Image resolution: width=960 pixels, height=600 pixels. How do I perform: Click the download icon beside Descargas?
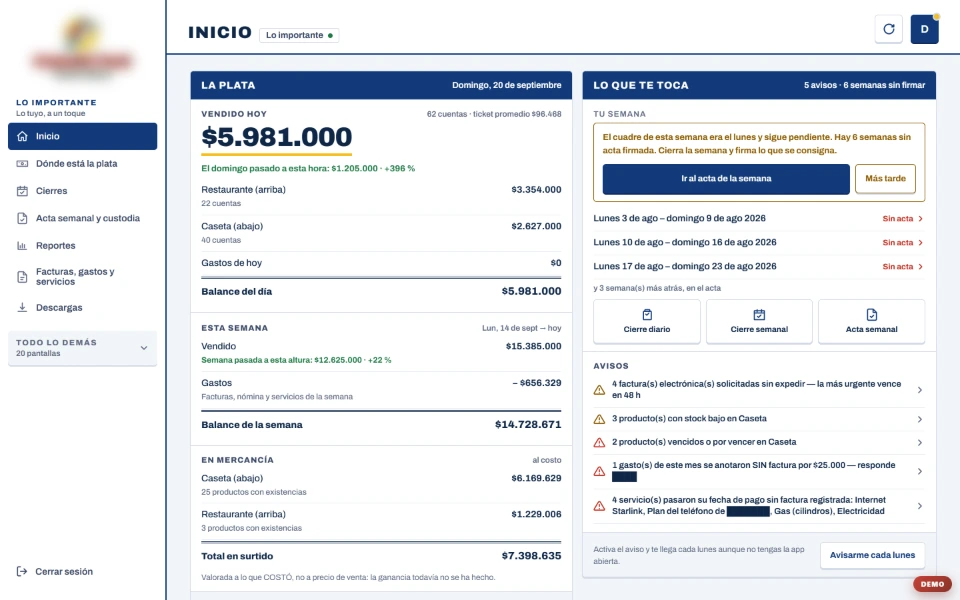pyautogui.click(x=22, y=307)
